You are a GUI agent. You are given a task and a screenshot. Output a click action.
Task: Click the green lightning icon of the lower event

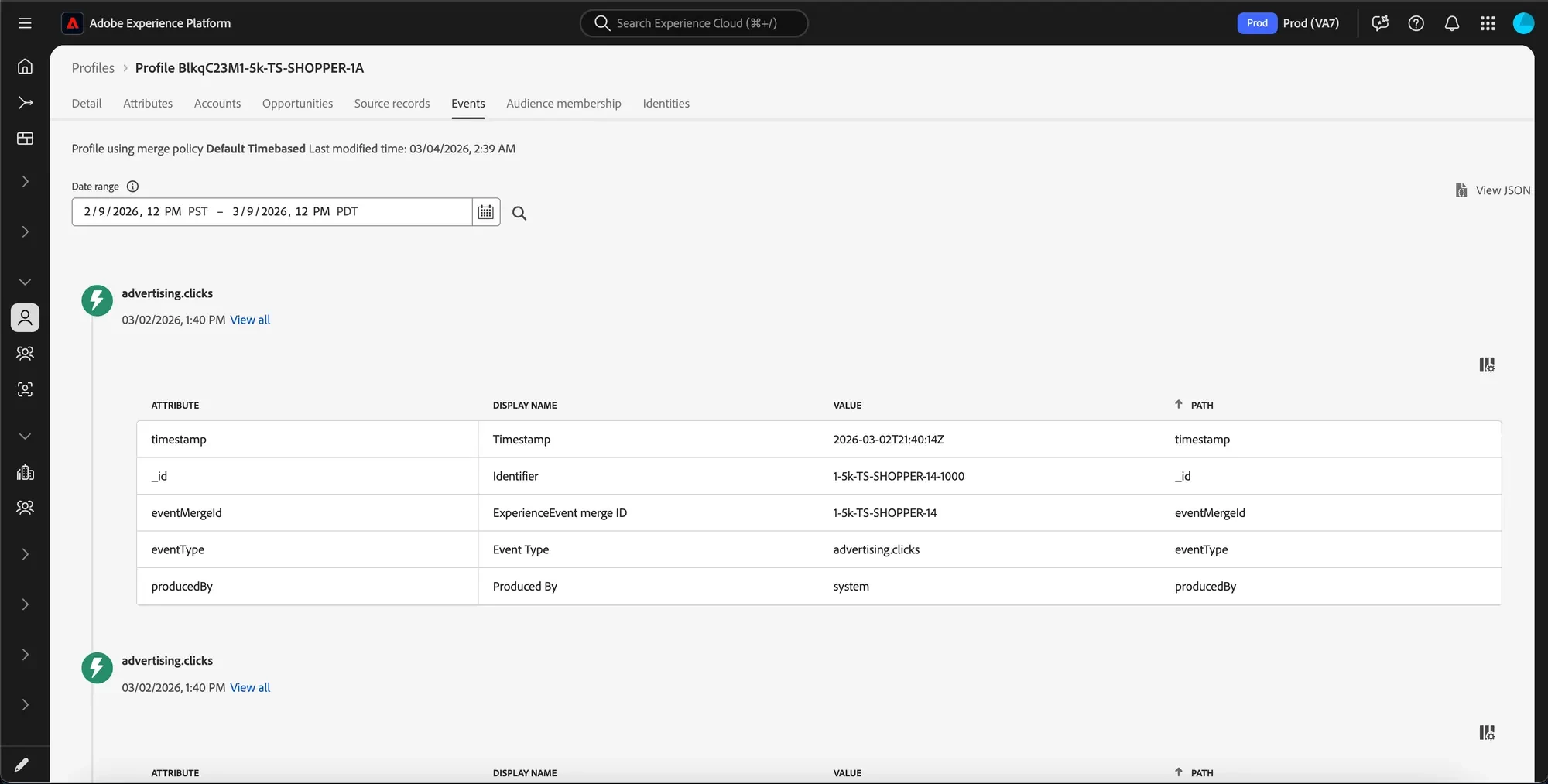(x=97, y=668)
